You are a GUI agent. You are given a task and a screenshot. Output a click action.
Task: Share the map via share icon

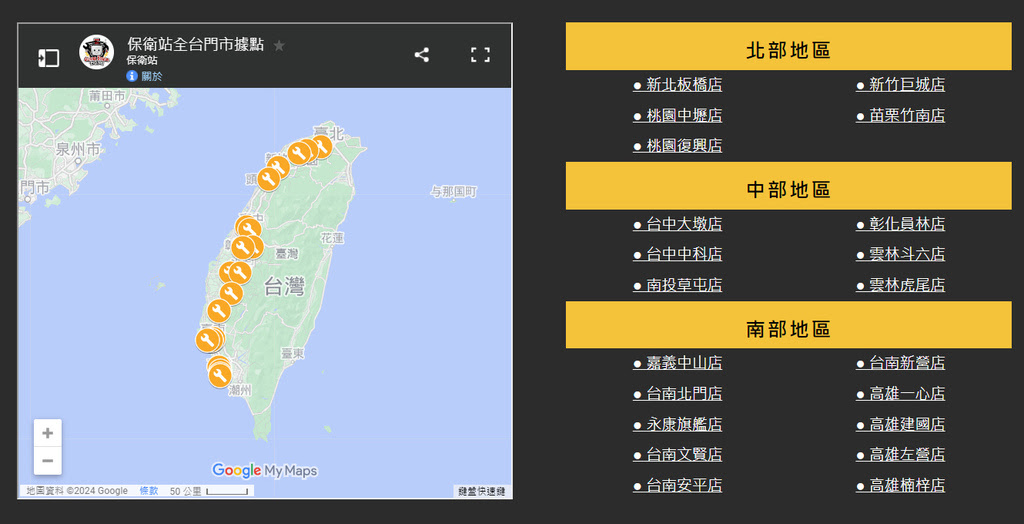click(x=422, y=55)
